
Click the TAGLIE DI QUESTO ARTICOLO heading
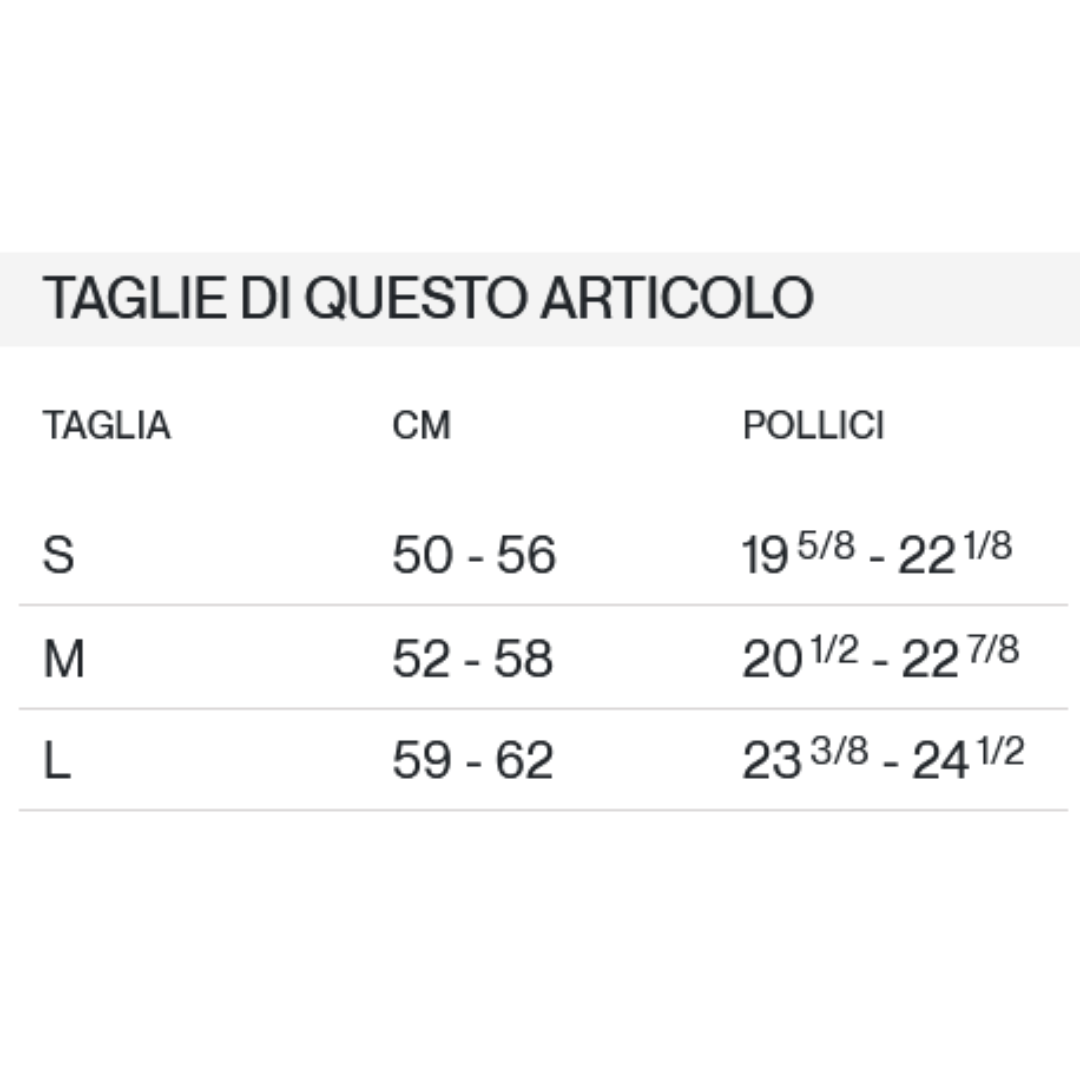coord(428,298)
